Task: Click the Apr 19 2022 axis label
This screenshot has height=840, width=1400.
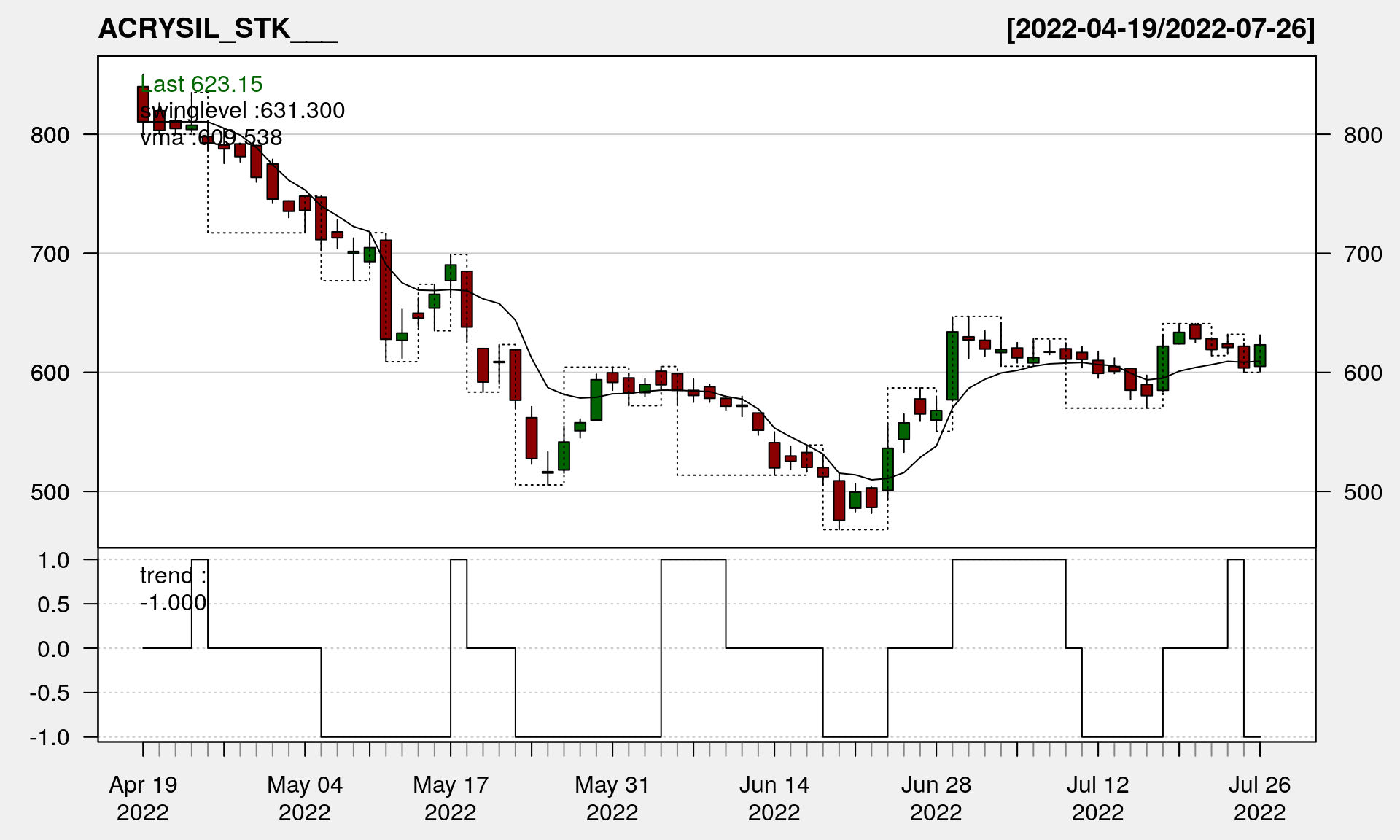Action: pyautogui.click(x=143, y=798)
